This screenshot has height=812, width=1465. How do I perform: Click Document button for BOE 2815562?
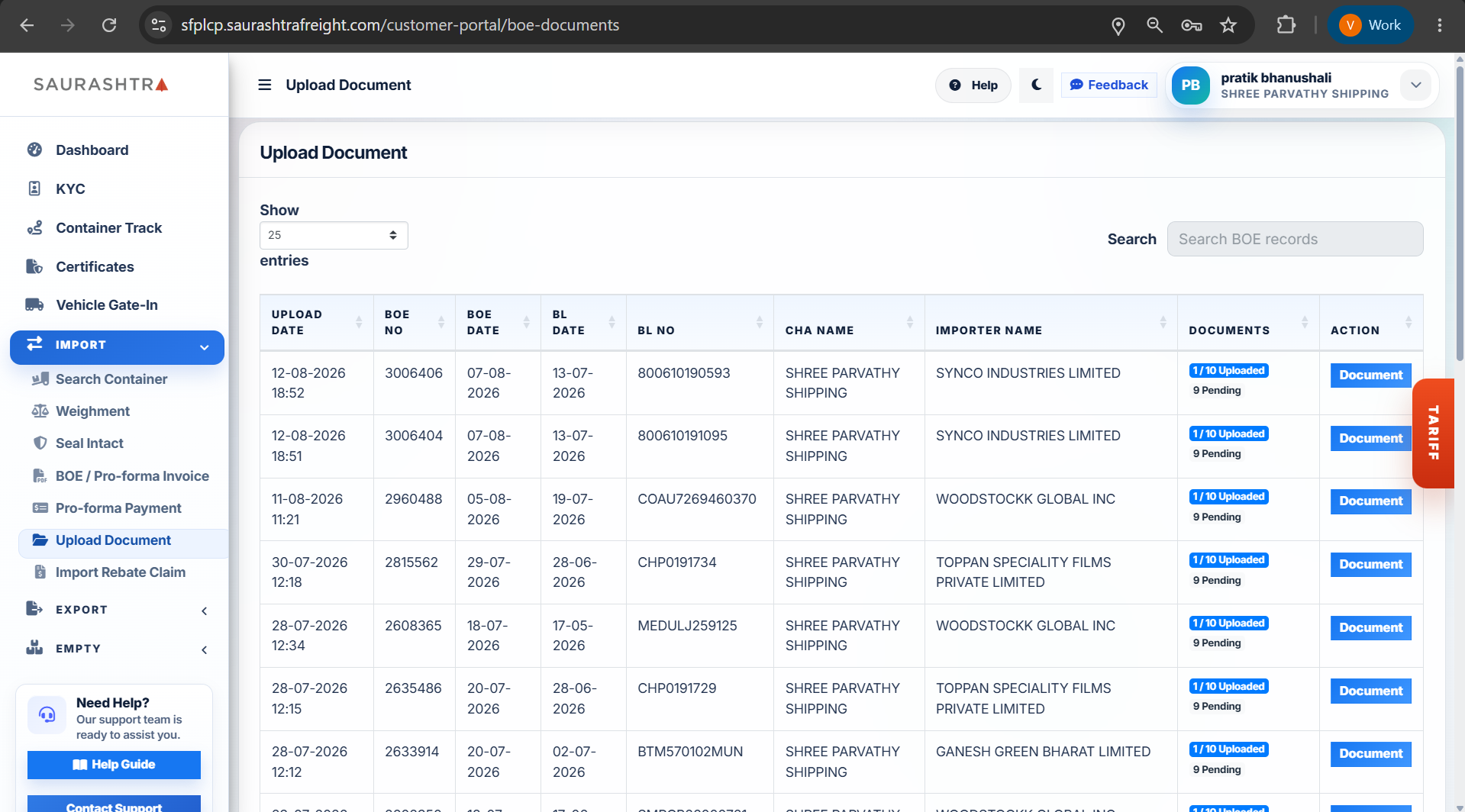1371,565
